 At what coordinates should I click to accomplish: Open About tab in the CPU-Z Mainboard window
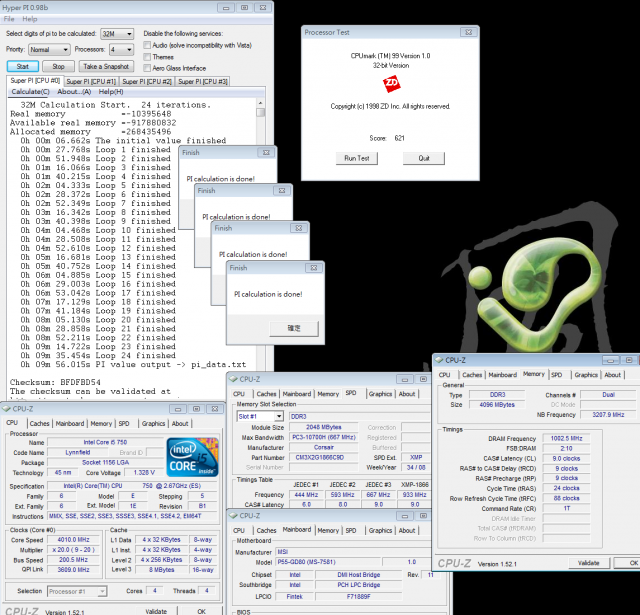pyautogui.click(x=407, y=531)
